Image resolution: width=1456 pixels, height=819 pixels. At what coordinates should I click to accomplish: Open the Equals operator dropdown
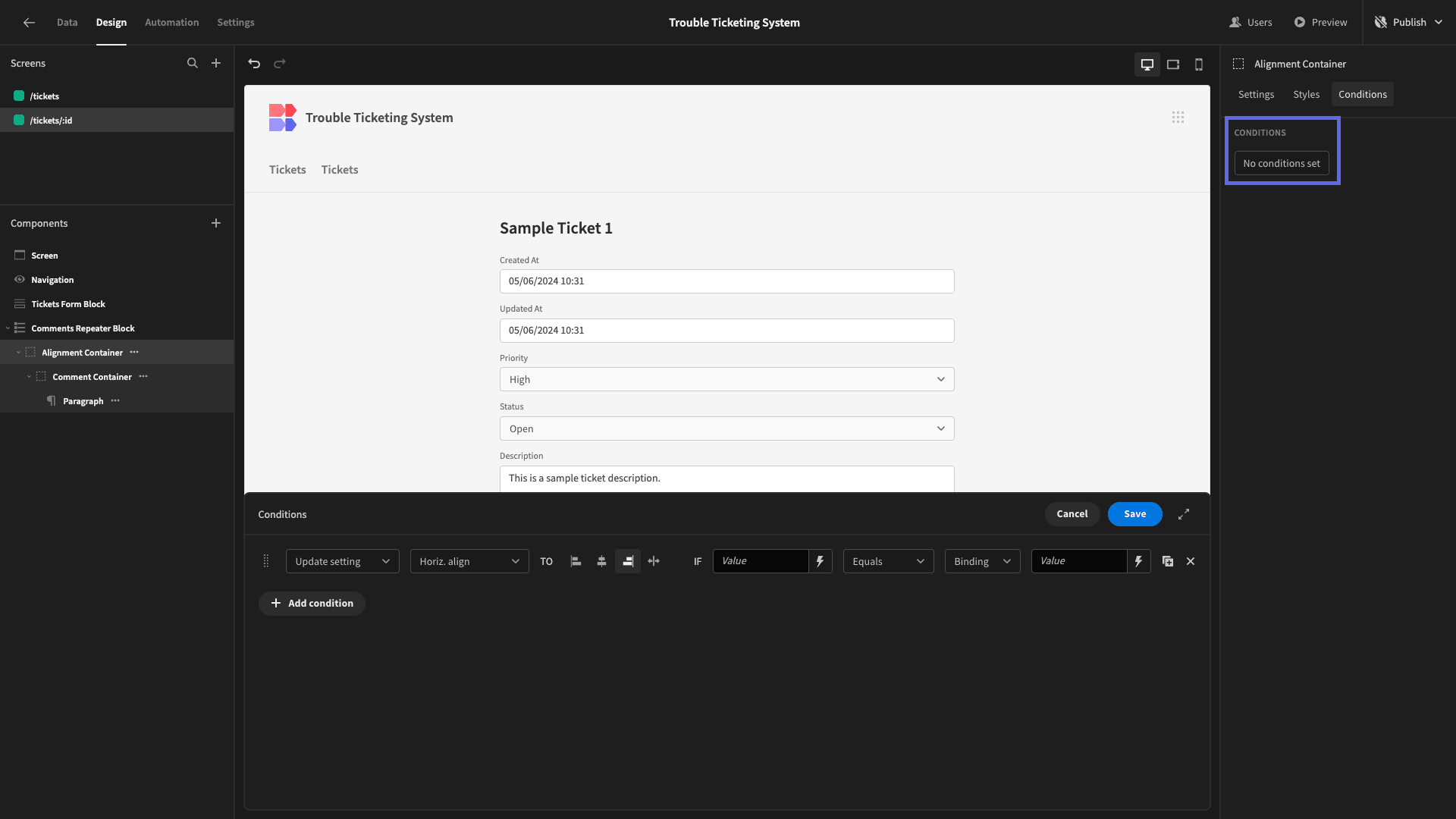pyautogui.click(x=888, y=561)
